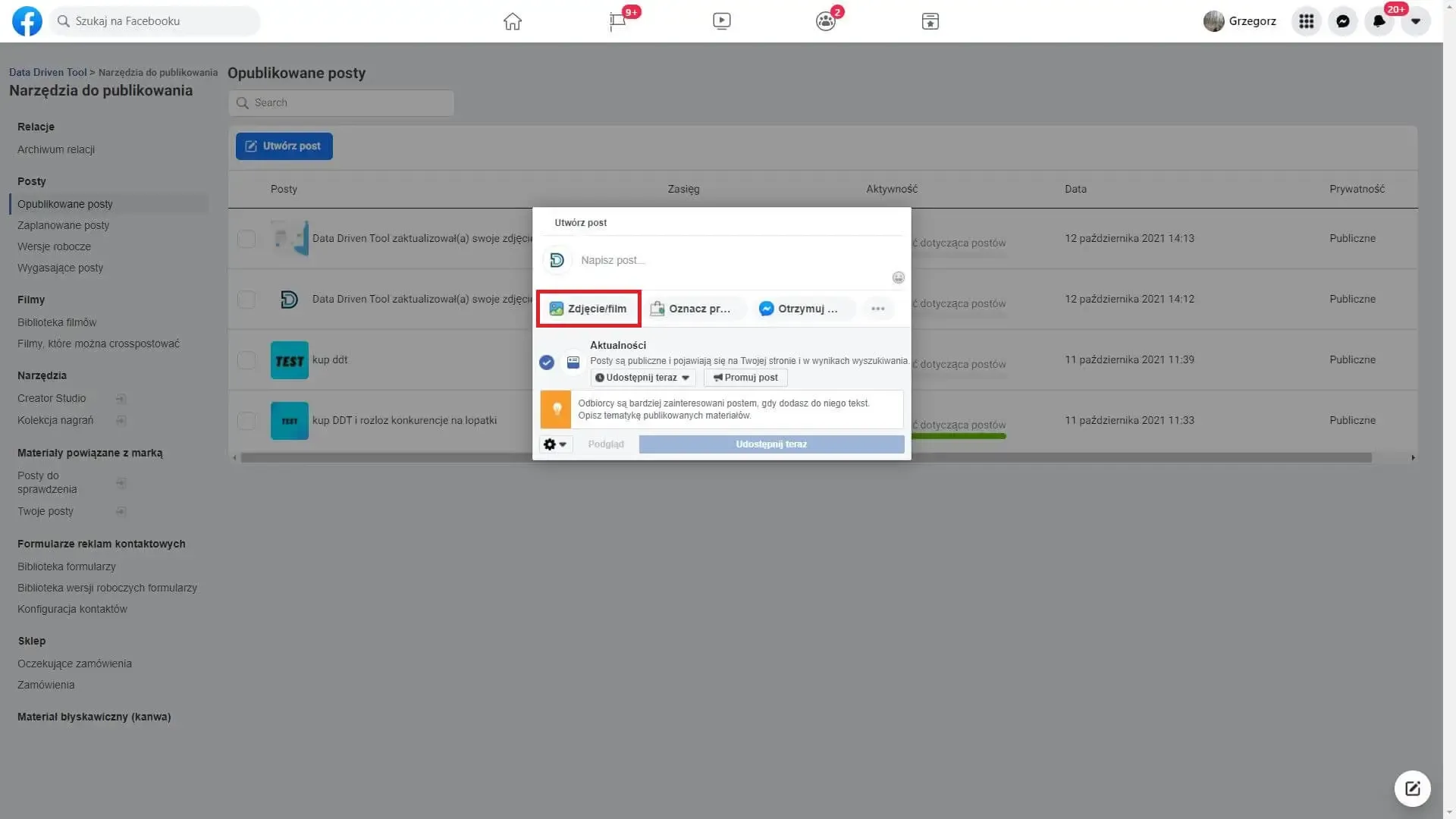Click the Twoje posty external link icon
The width and height of the screenshot is (1456, 819).
point(121,512)
